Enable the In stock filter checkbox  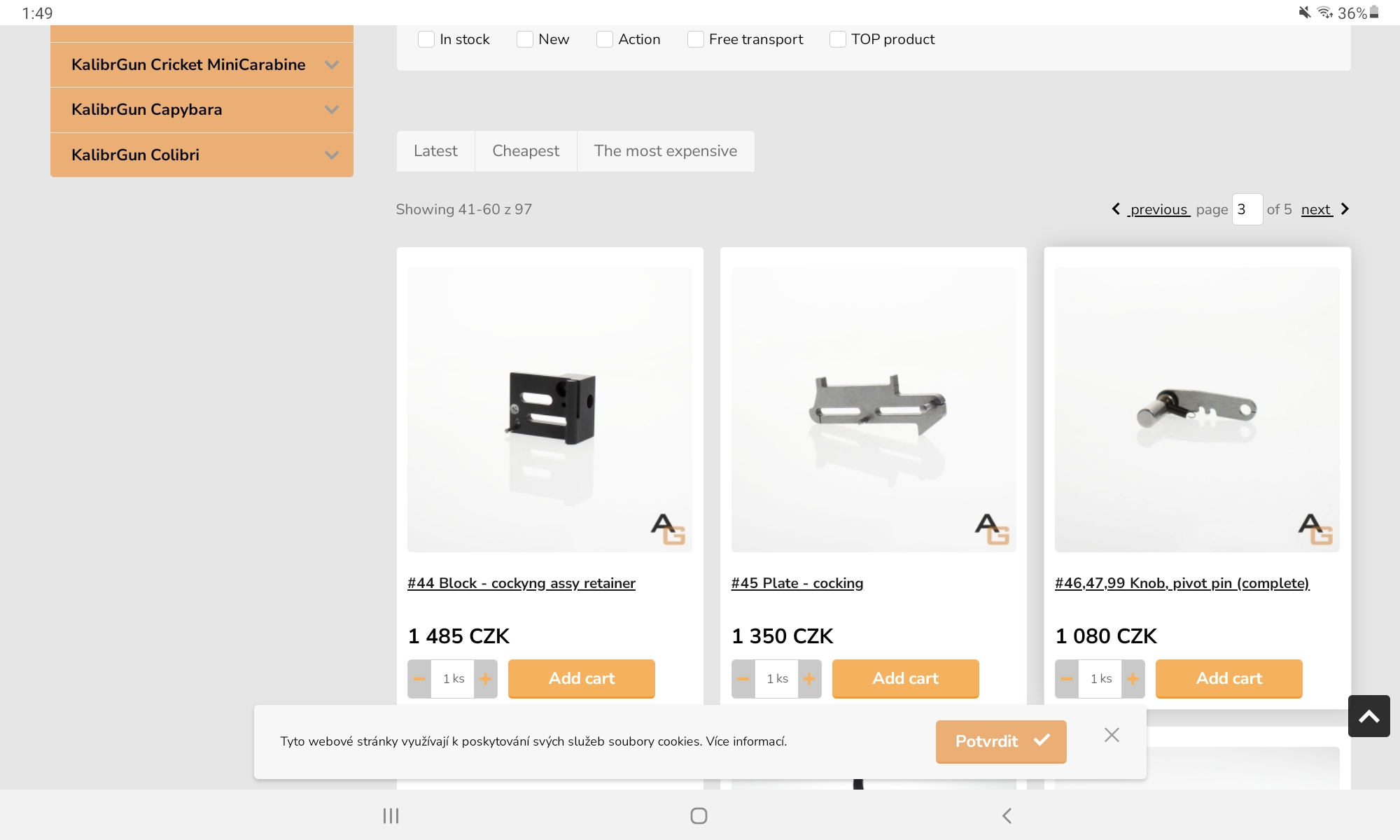pos(426,39)
